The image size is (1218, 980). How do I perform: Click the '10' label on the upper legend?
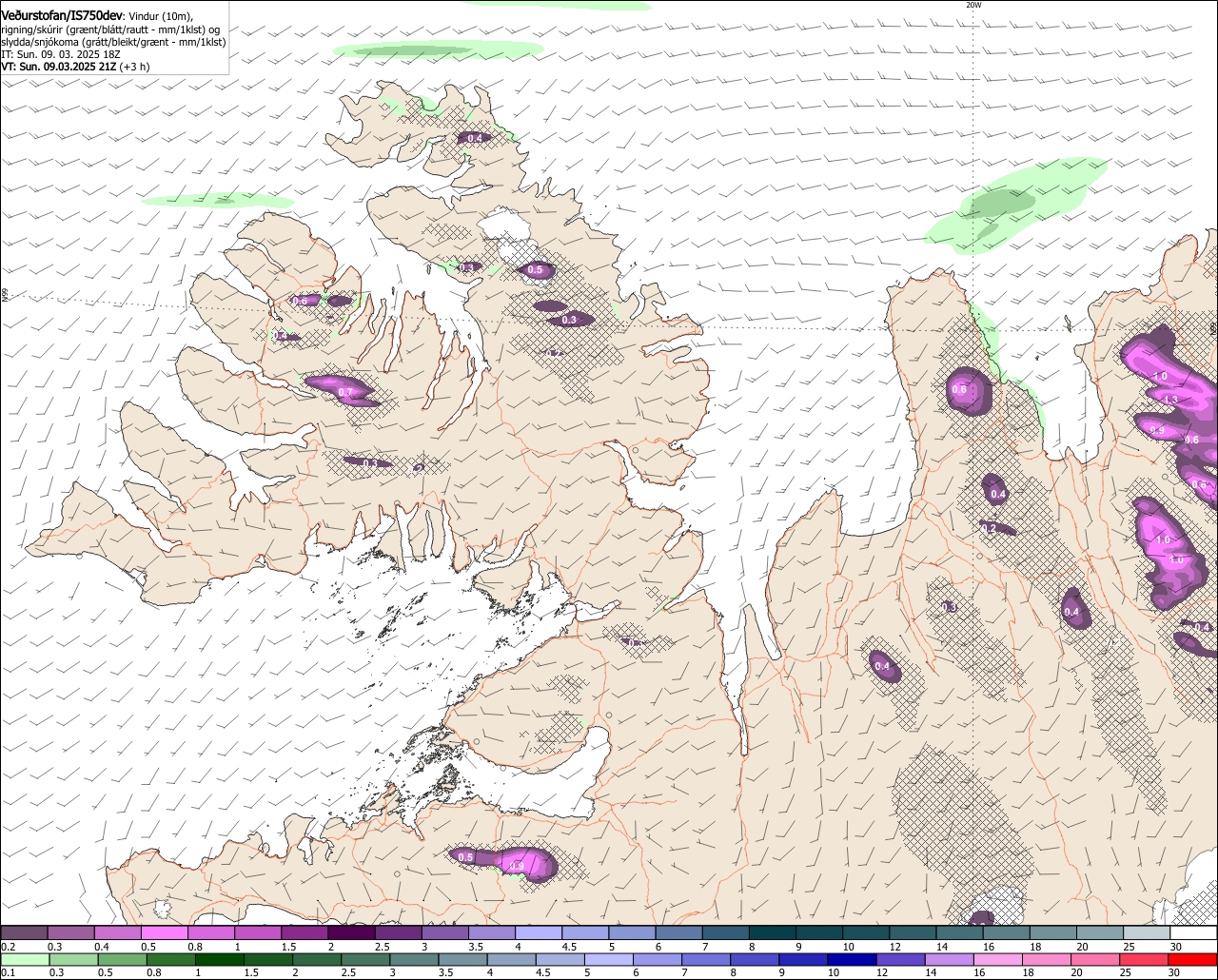point(847,947)
